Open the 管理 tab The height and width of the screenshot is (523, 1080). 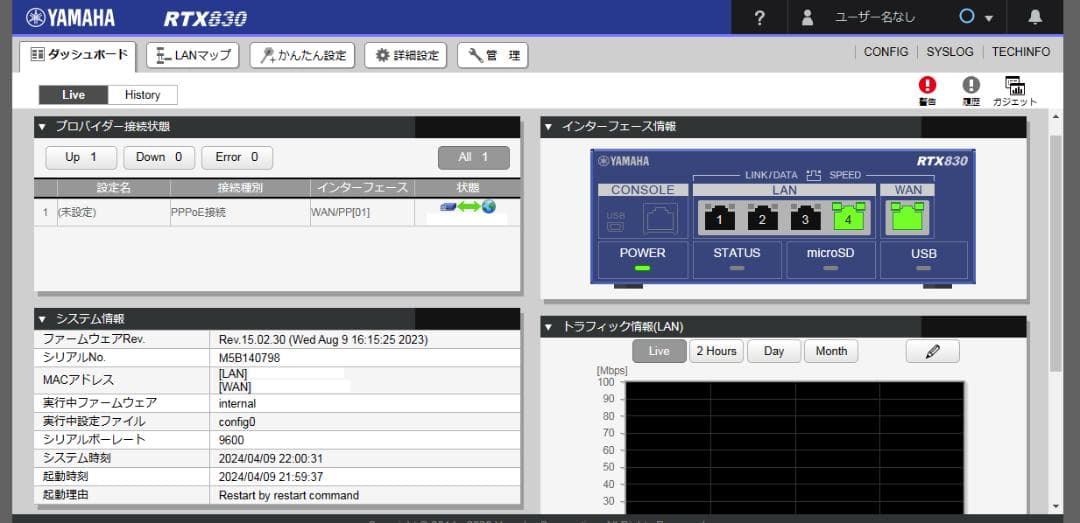[492, 56]
